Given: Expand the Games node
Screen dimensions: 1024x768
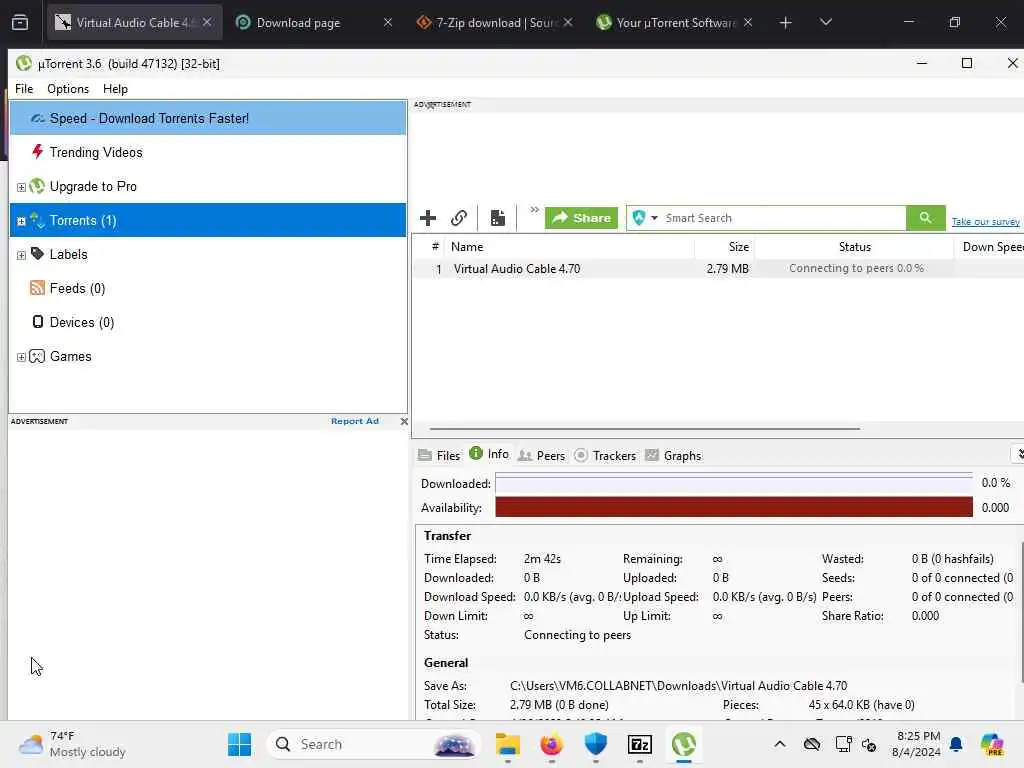Looking at the screenshot, I should (x=21, y=357).
